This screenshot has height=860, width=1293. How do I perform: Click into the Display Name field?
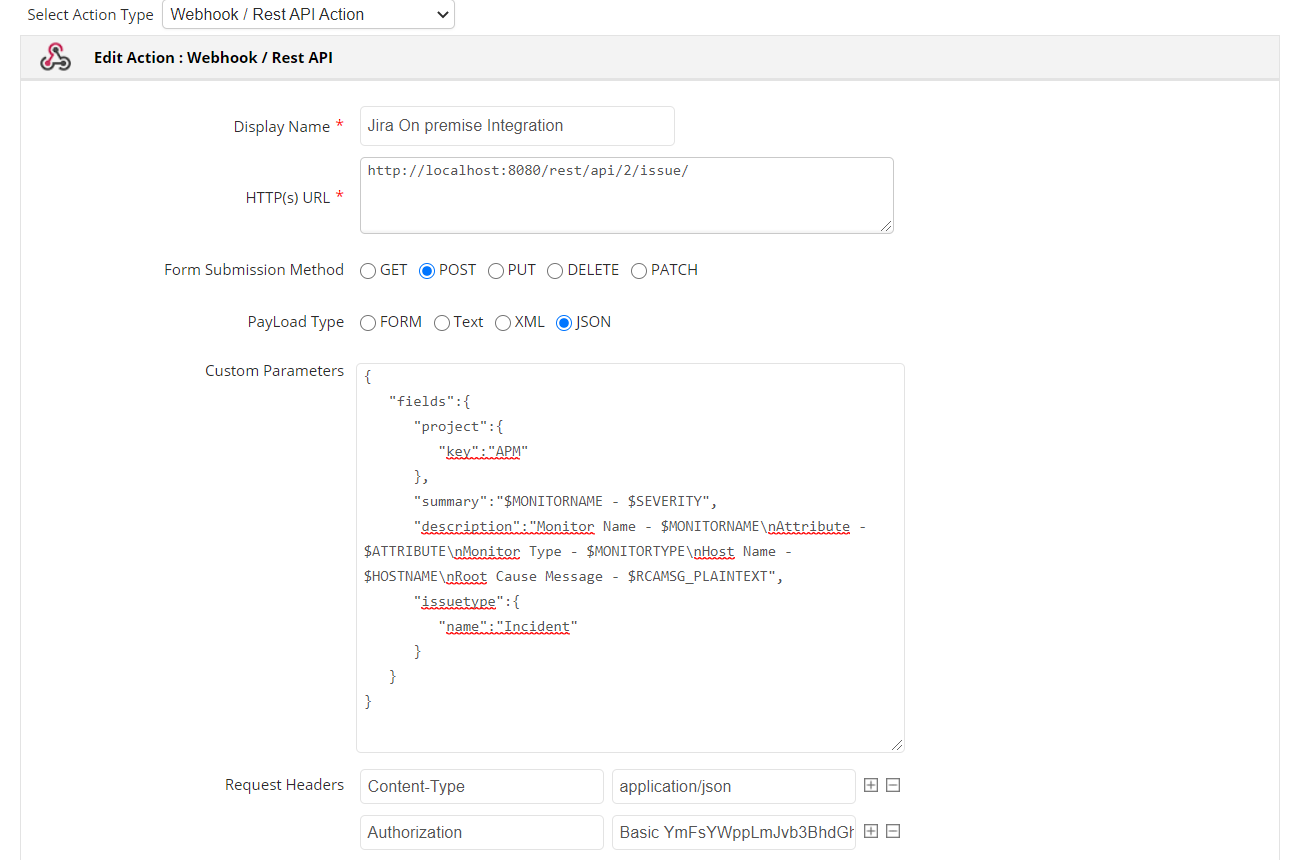point(516,126)
